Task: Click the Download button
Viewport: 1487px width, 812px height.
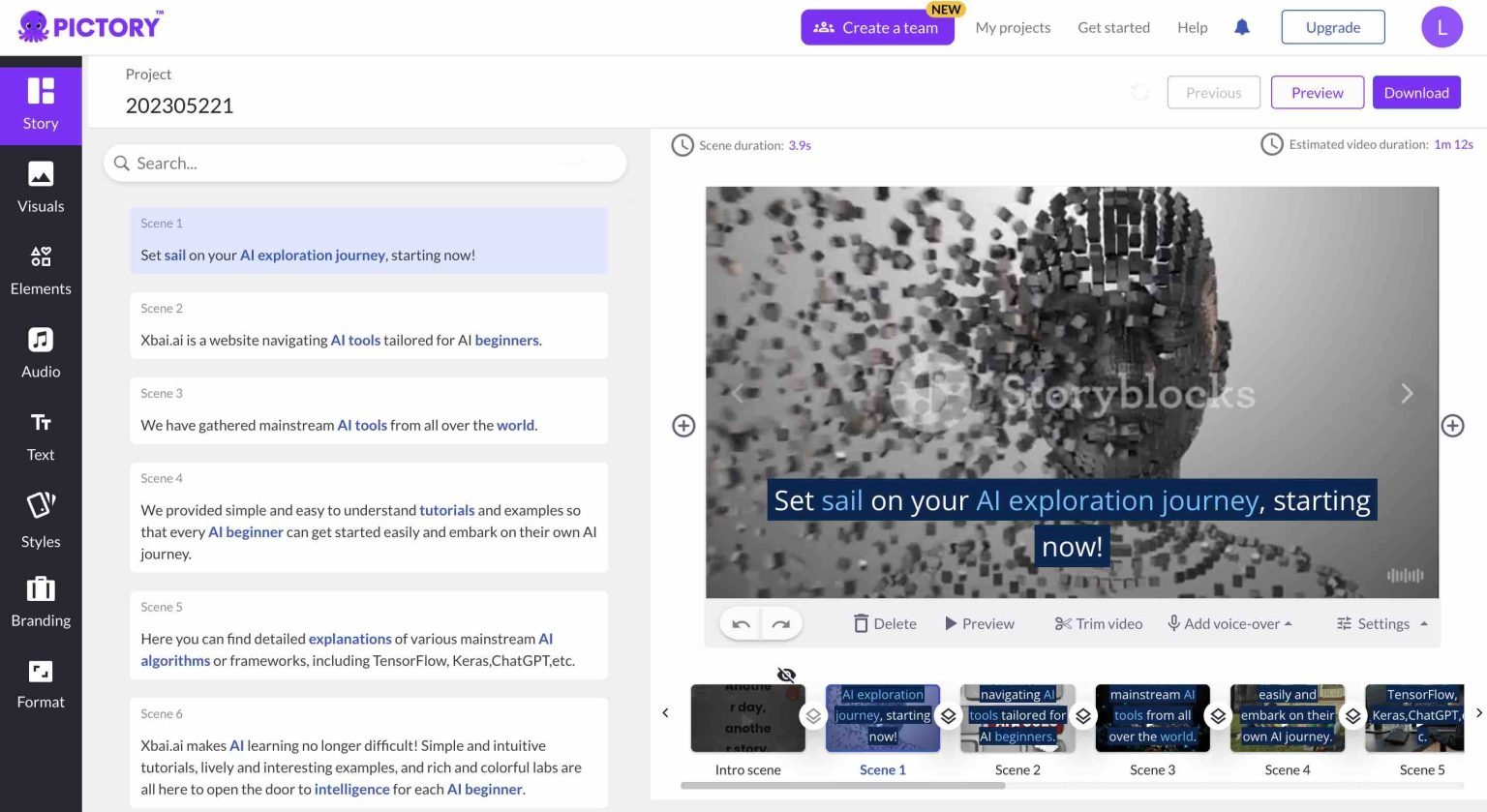Action: pos(1416,93)
